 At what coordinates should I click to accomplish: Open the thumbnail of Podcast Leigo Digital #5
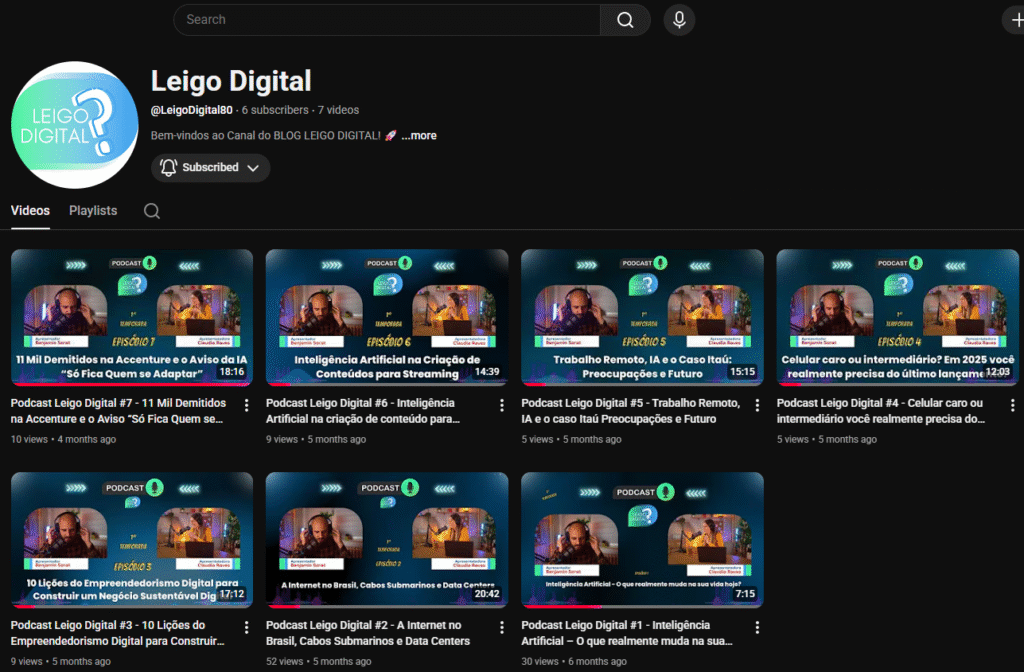click(642, 318)
